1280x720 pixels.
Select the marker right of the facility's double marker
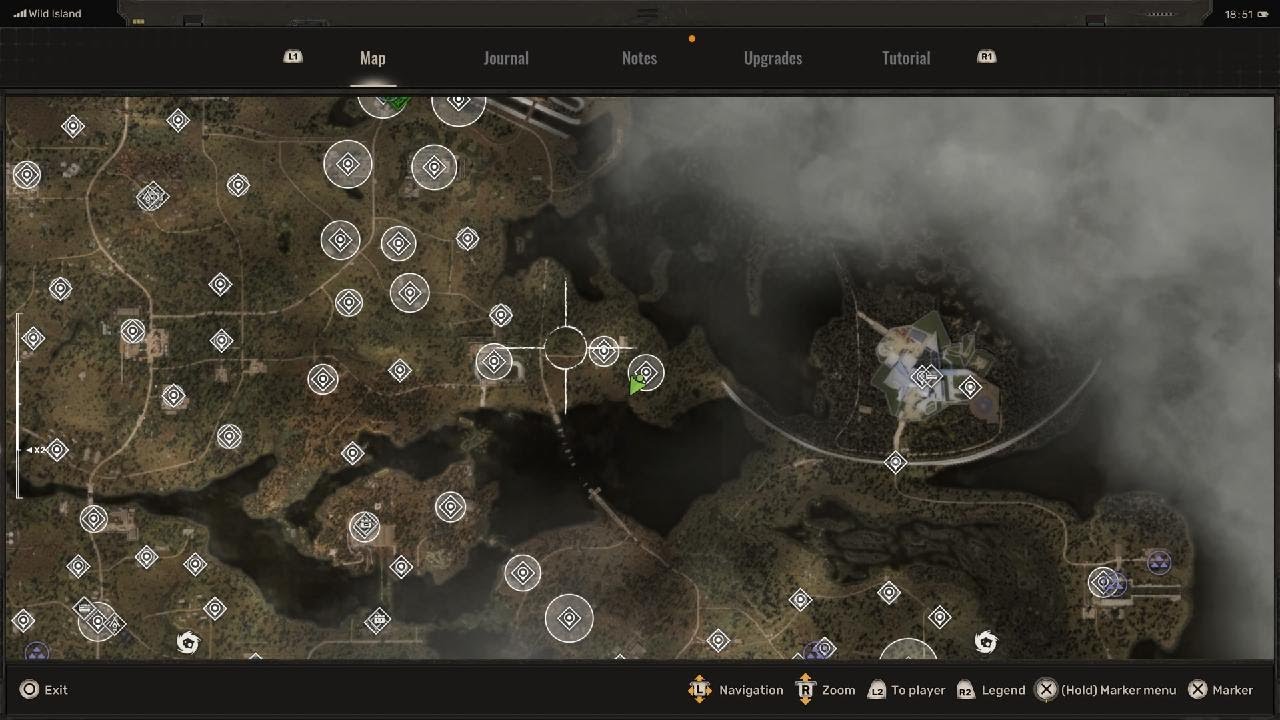click(970, 387)
